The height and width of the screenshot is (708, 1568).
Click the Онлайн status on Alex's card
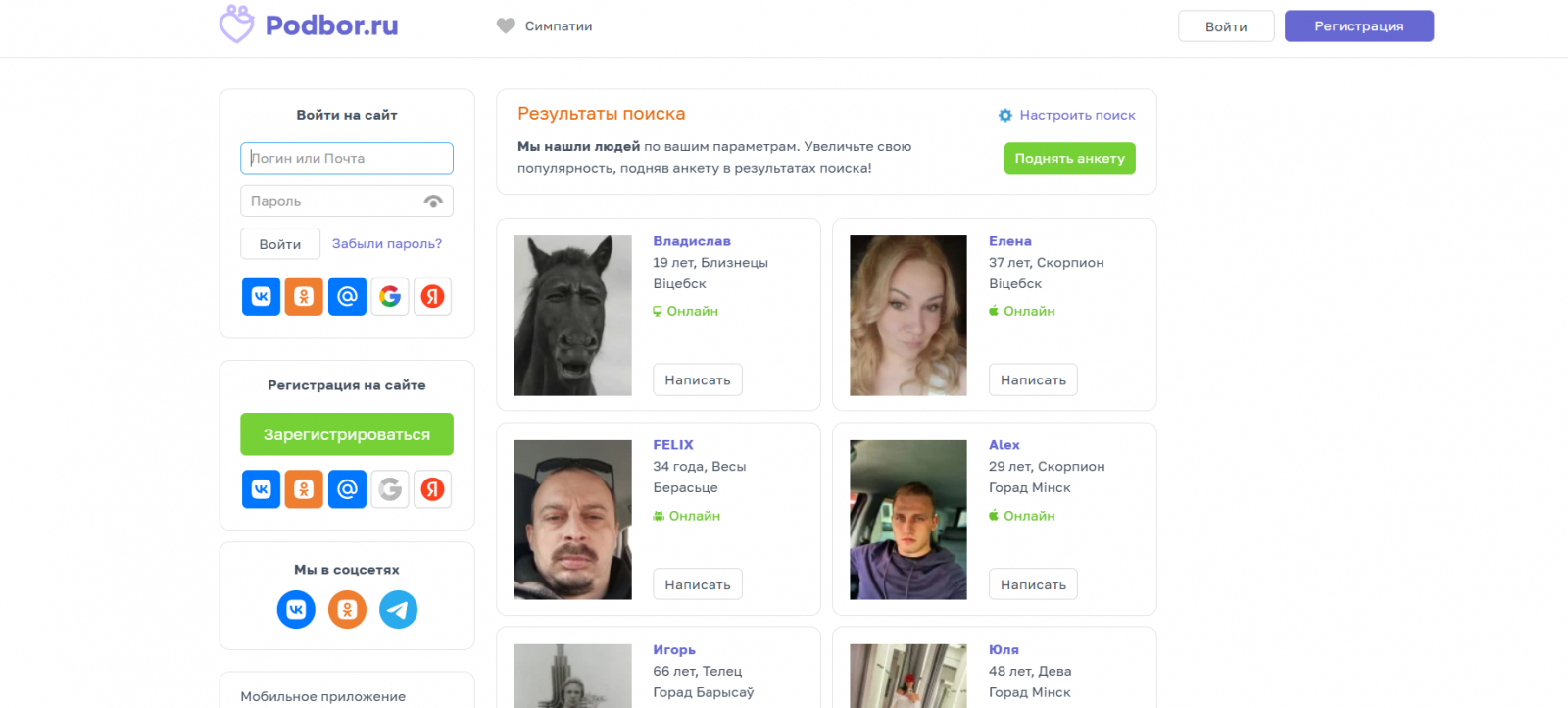[1022, 516]
